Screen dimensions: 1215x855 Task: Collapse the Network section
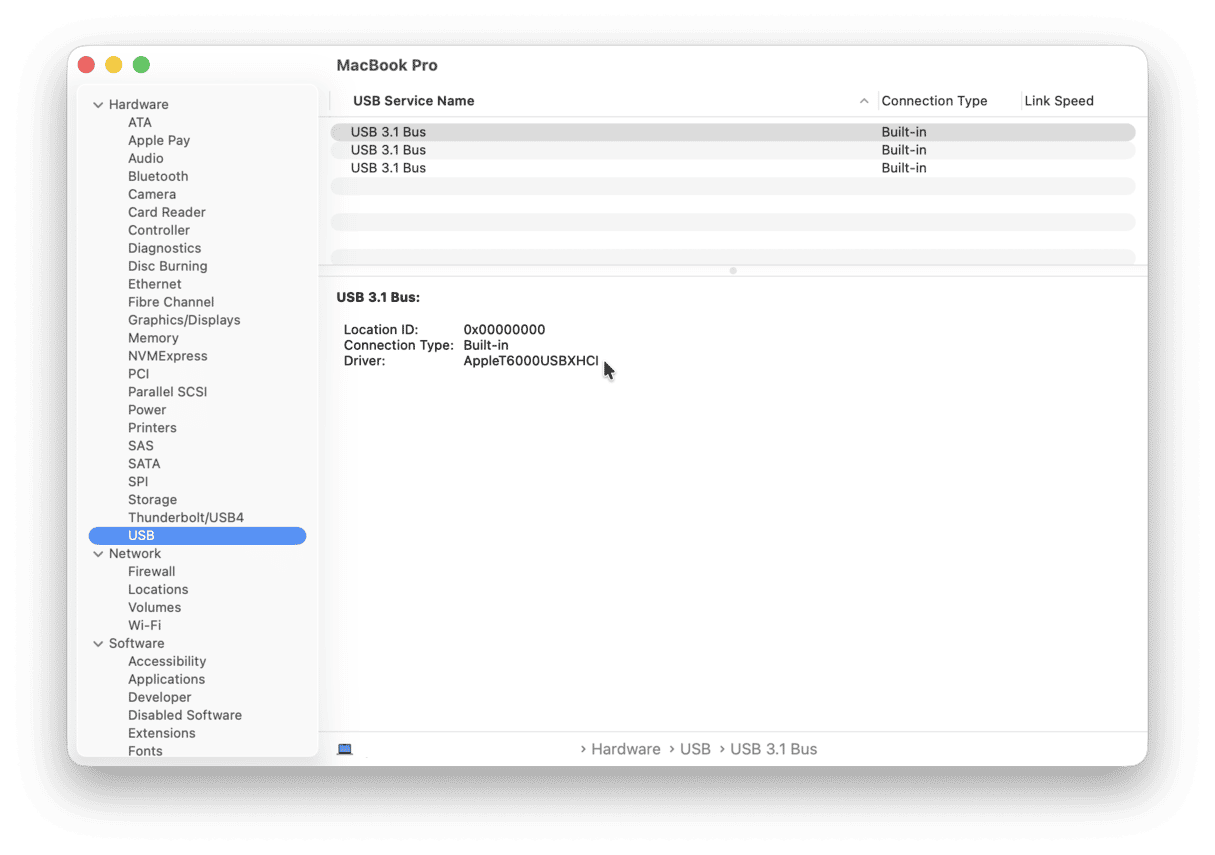pyautogui.click(x=98, y=553)
